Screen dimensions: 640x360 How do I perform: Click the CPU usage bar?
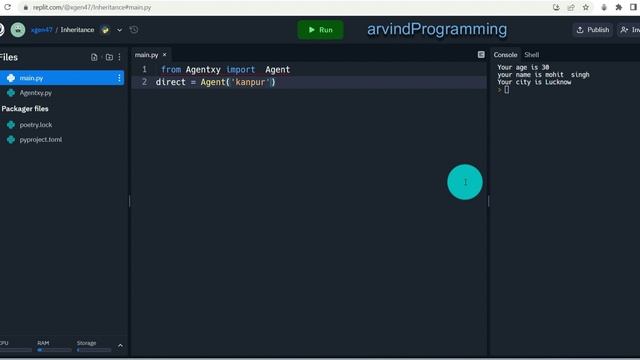16,350
